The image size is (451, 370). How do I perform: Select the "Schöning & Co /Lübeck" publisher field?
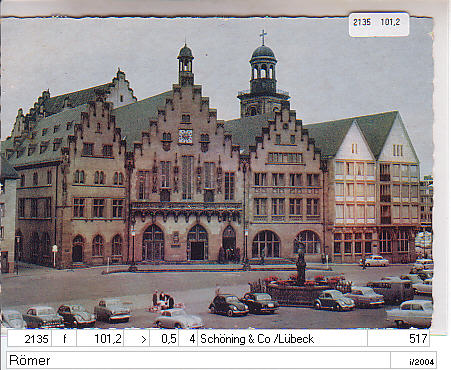click(282, 339)
